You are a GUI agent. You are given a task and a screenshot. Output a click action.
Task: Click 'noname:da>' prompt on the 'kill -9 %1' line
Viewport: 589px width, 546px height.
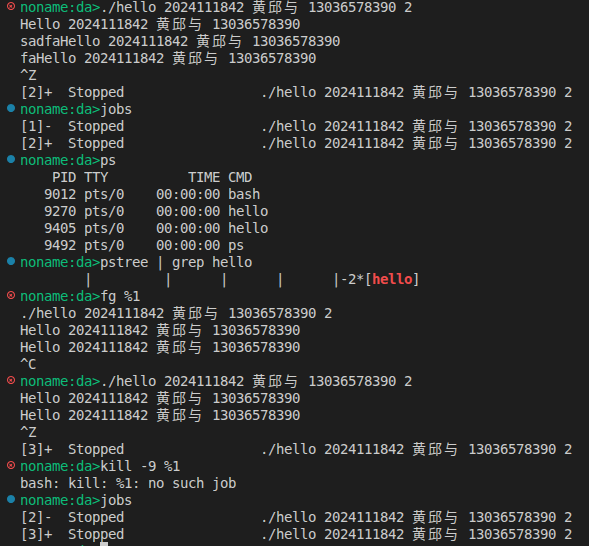tap(60, 466)
